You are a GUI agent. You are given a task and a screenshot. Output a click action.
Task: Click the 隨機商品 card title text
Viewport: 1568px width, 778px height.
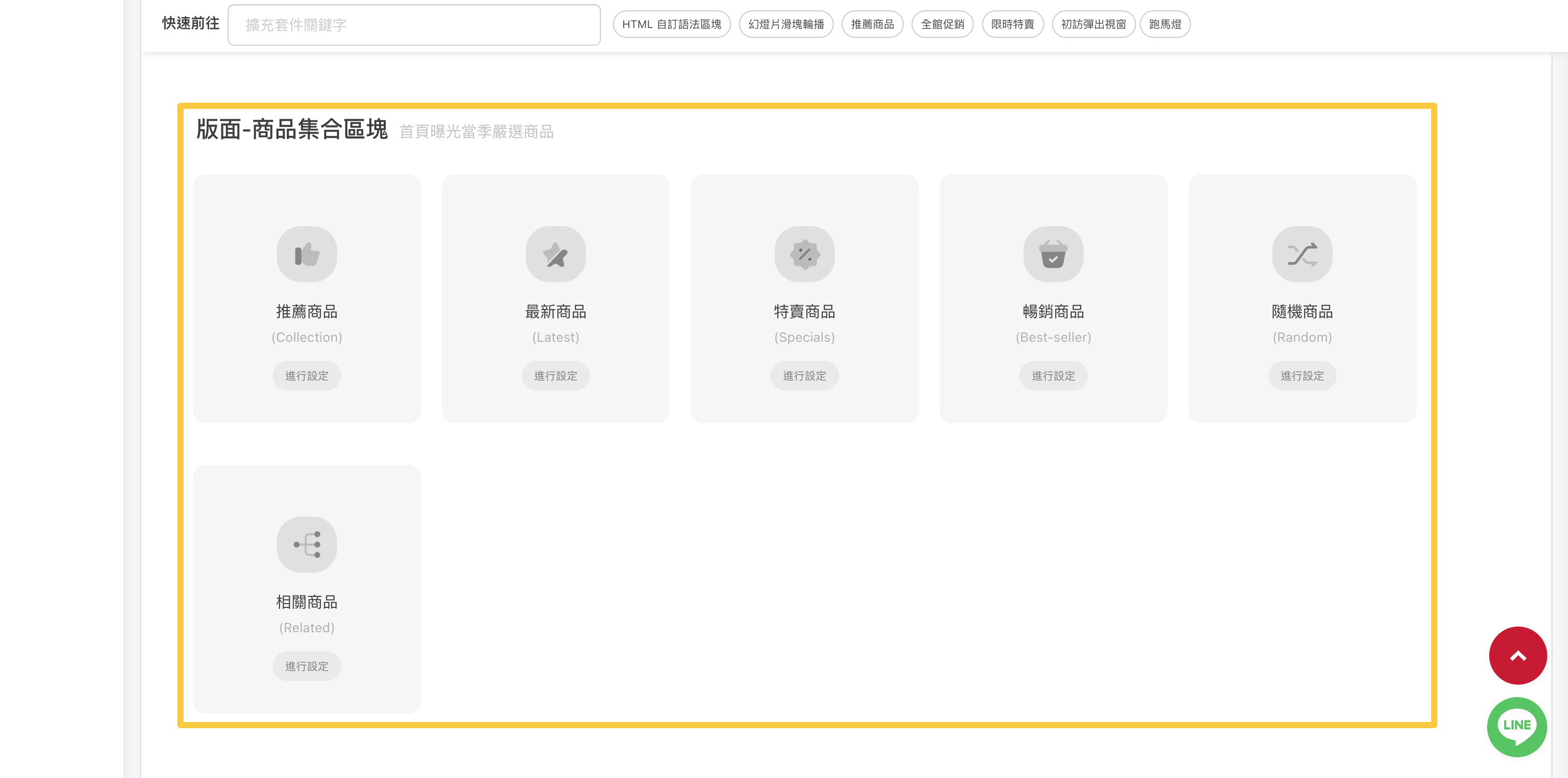pyautogui.click(x=1303, y=312)
